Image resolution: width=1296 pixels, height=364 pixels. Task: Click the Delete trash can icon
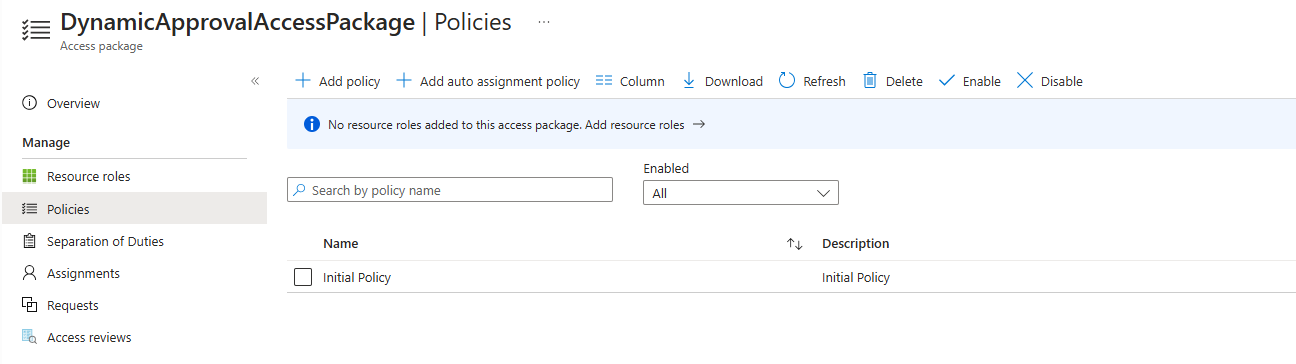click(x=870, y=81)
